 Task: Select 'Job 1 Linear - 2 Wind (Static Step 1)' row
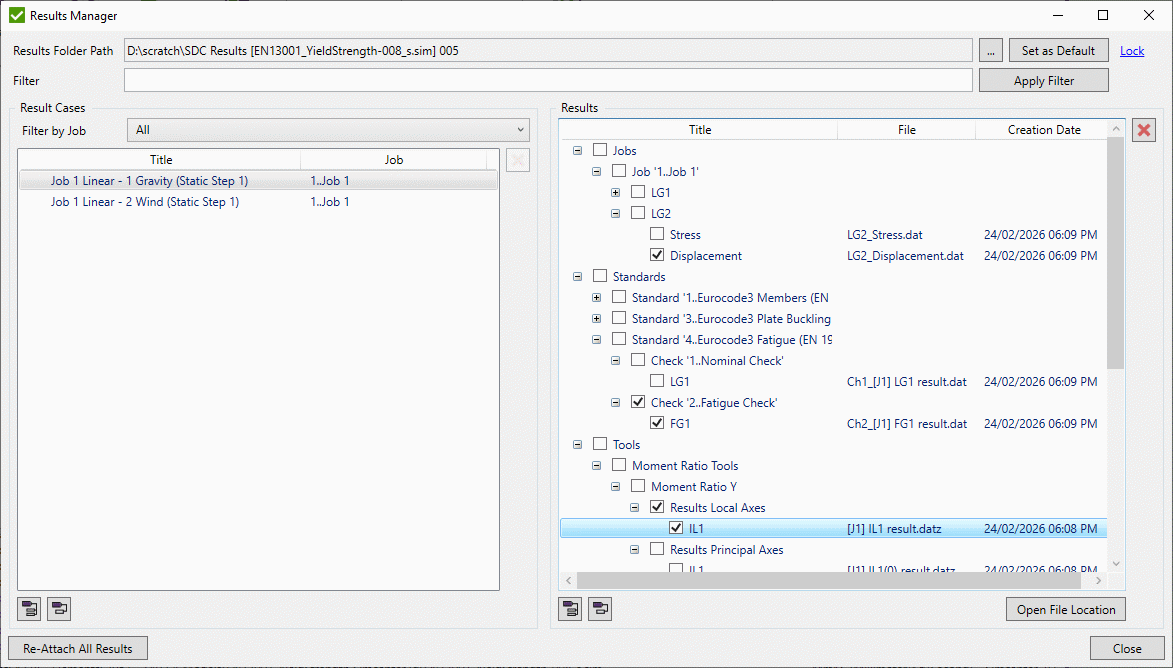[258, 202]
